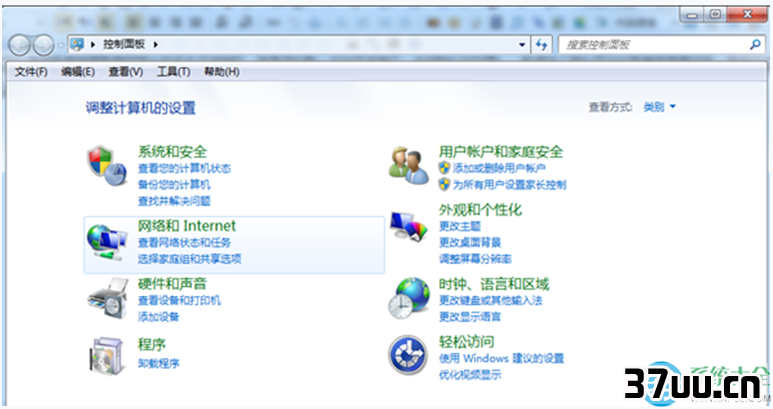The width and height of the screenshot is (773, 409).
Task: Click 为所有用户设置家长控制 link
Action: tap(509, 185)
